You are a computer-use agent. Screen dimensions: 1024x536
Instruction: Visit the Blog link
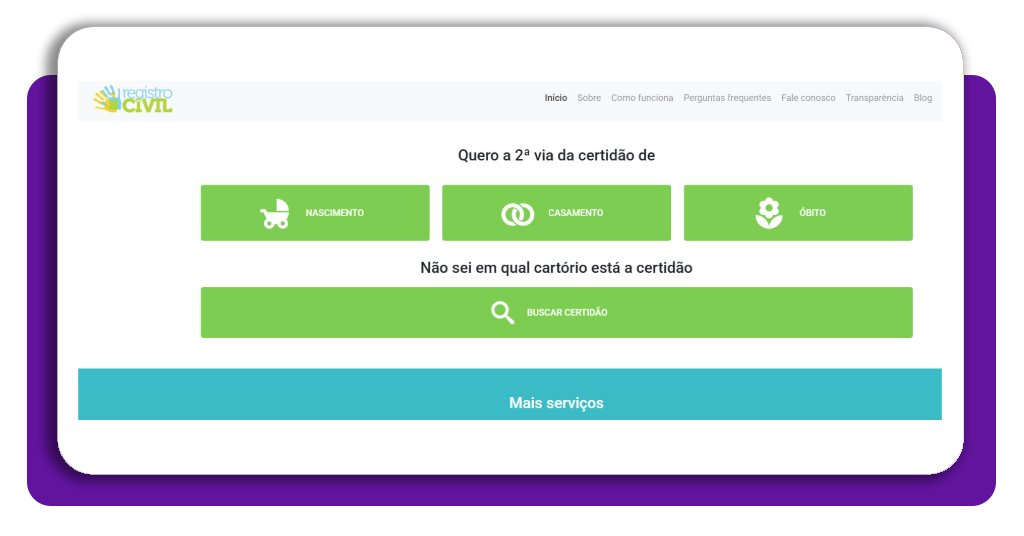tap(922, 98)
